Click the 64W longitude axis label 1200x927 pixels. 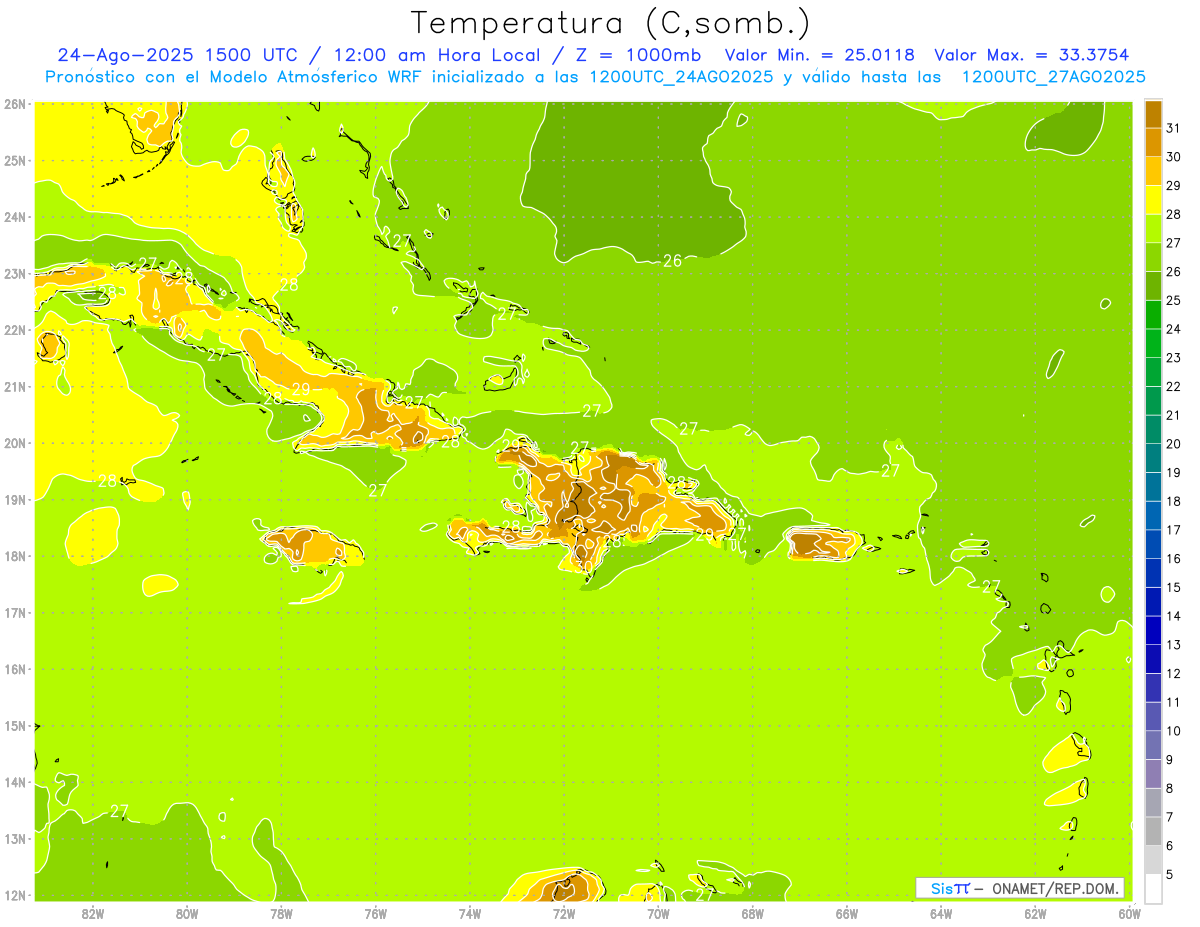point(941,913)
